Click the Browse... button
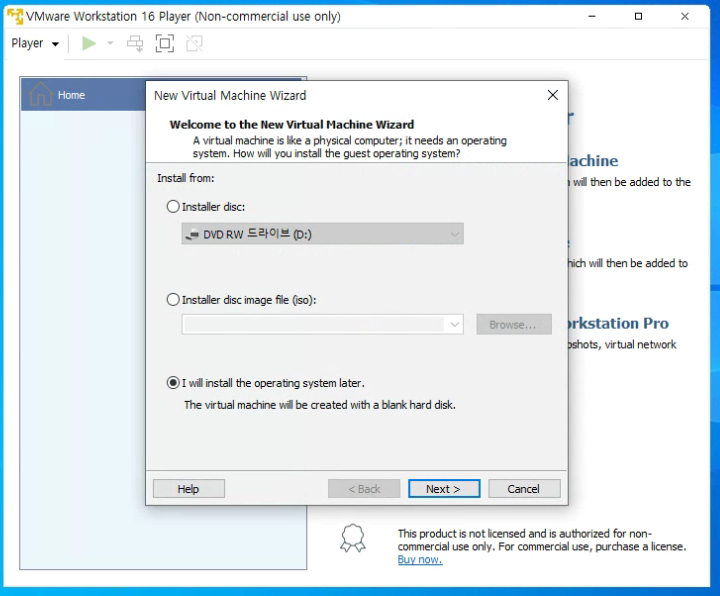The width and height of the screenshot is (720, 596). point(514,325)
